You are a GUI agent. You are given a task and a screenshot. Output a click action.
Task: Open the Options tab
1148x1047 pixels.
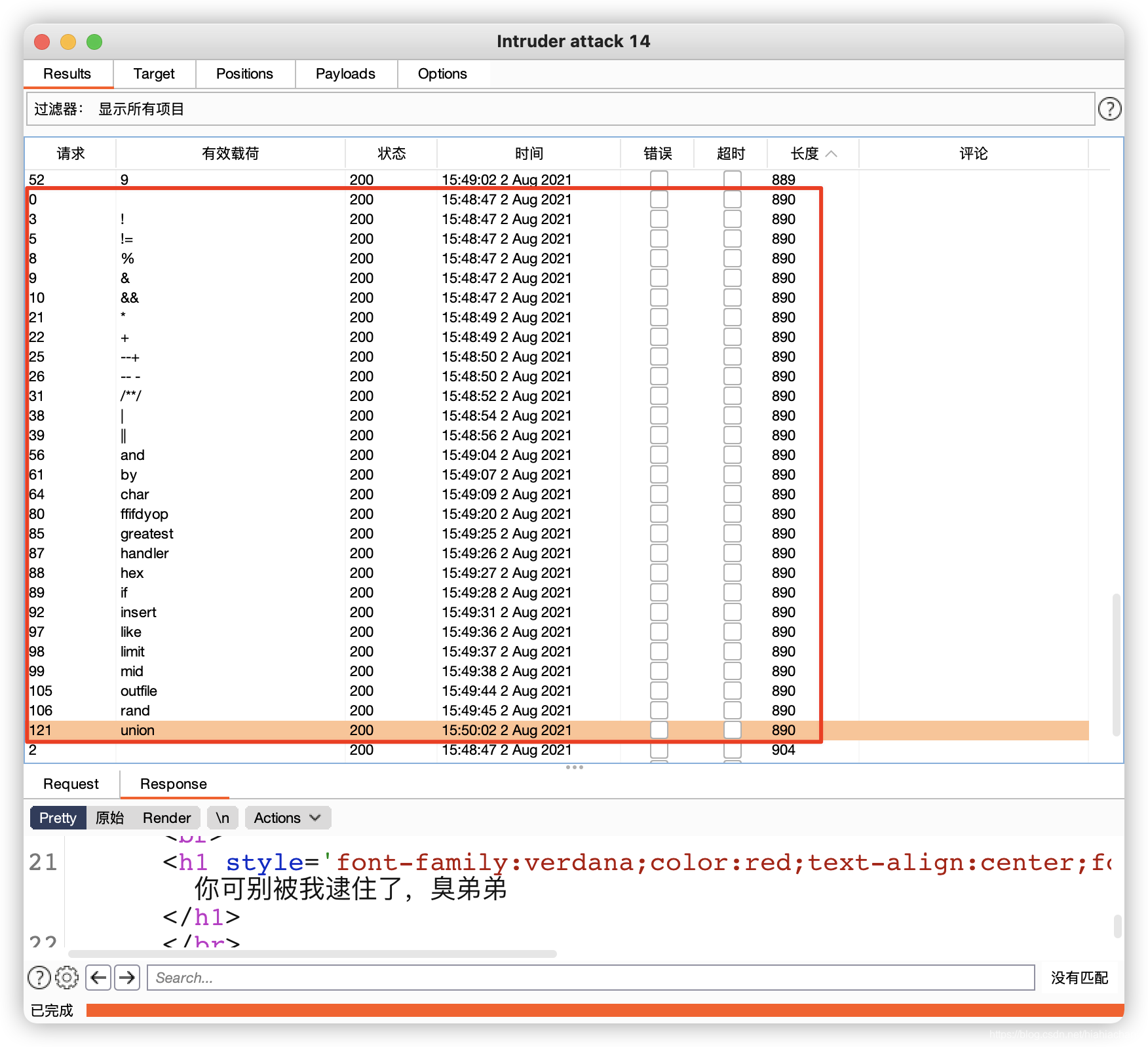(x=442, y=74)
